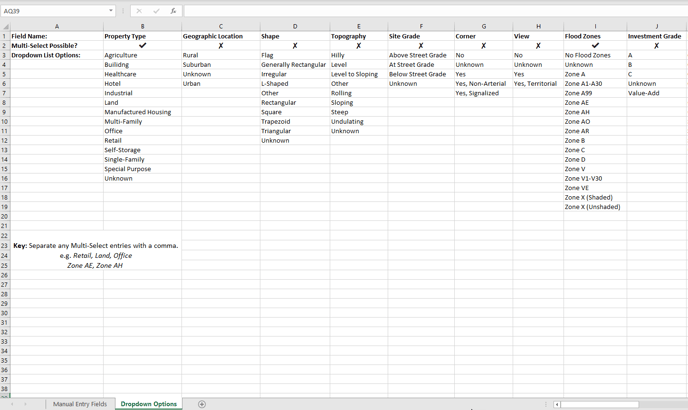Click the column B header
Screen dimensions: 688x410
(142, 27)
